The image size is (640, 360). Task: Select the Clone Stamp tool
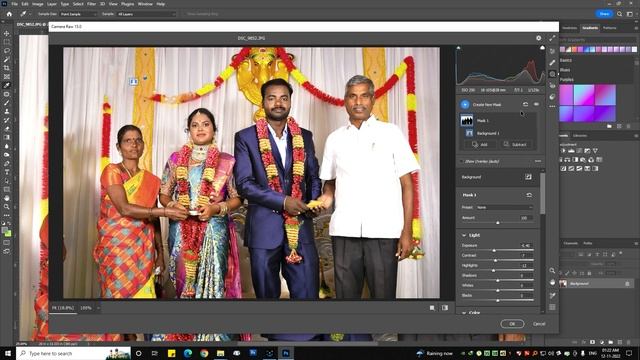pos(7,111)
